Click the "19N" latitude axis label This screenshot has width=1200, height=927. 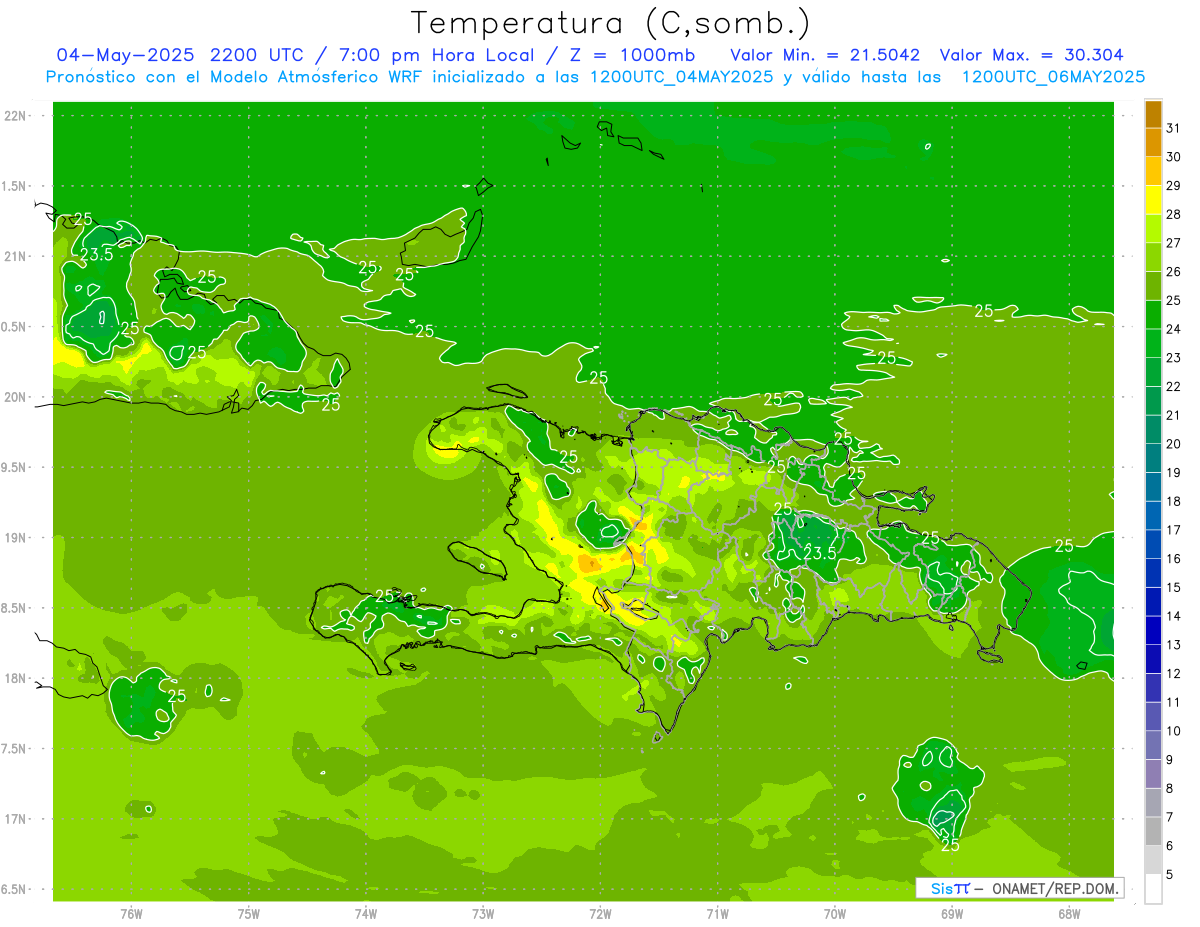[x=15, y=538]
